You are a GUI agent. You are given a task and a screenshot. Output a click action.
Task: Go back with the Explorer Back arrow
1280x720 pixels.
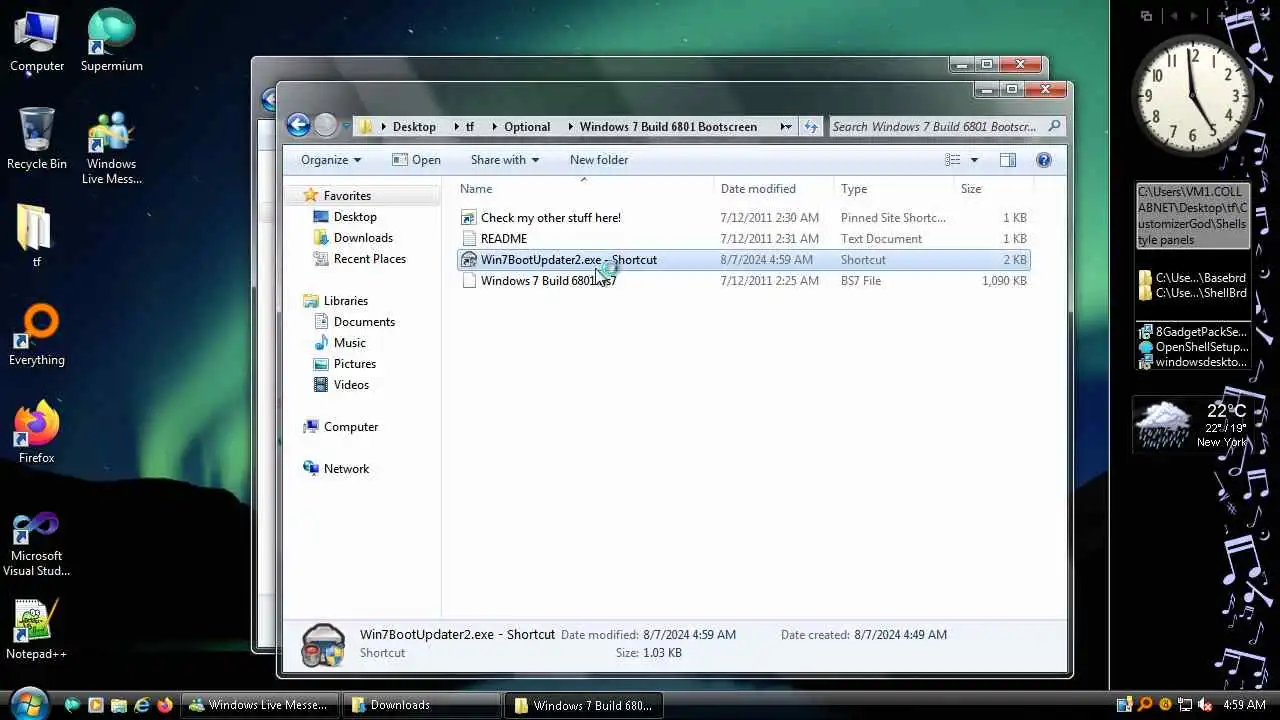point(298,125)
